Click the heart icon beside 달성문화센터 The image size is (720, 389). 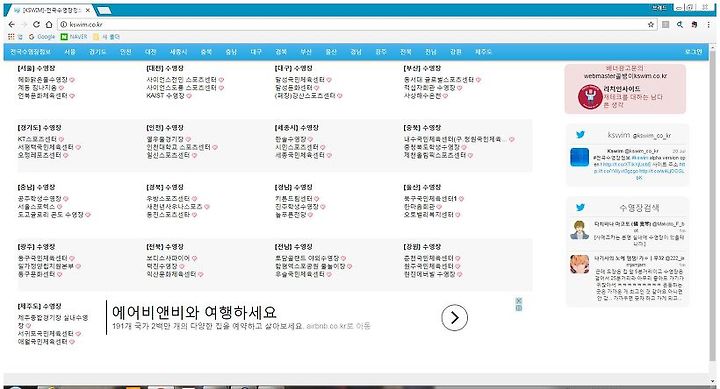[316, 88]
